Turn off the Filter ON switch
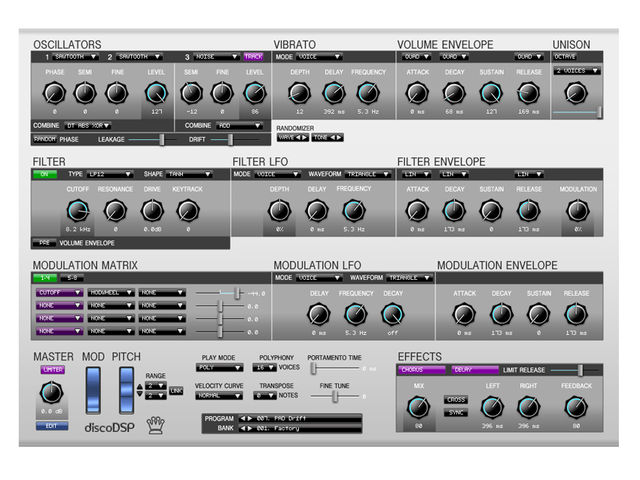 [x=45, y=174]
